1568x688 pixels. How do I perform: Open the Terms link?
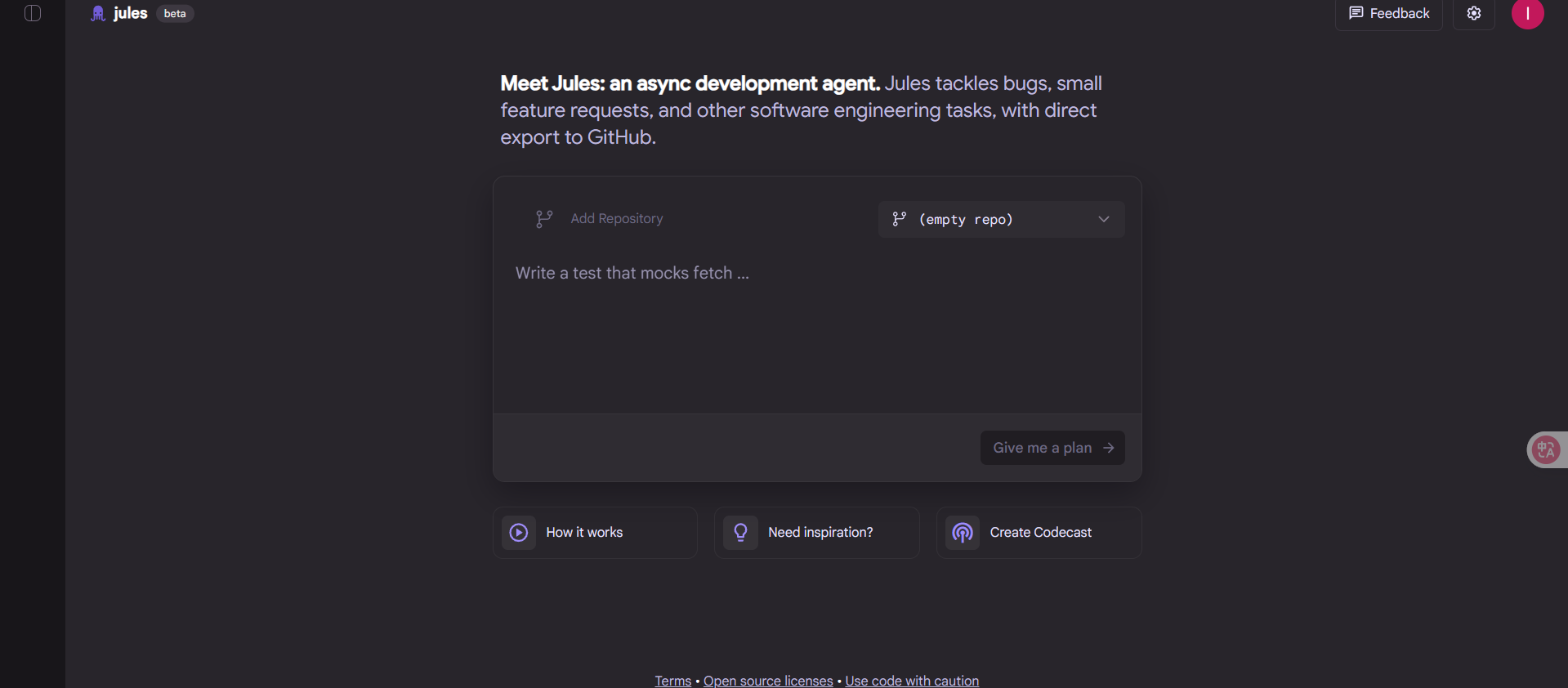tap(672, 681)
